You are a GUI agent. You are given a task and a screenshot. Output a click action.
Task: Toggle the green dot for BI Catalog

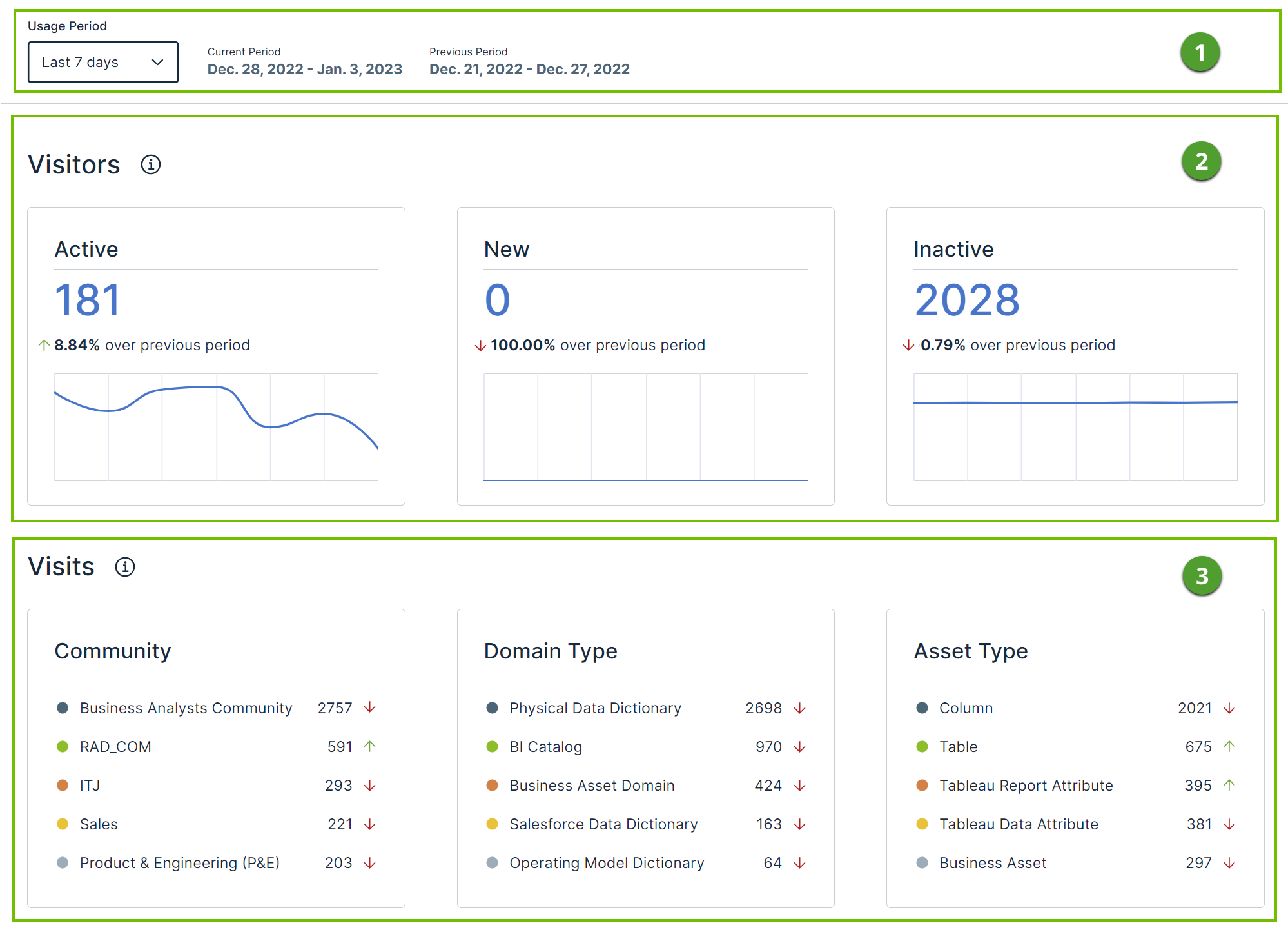click(x=492, y=746)
